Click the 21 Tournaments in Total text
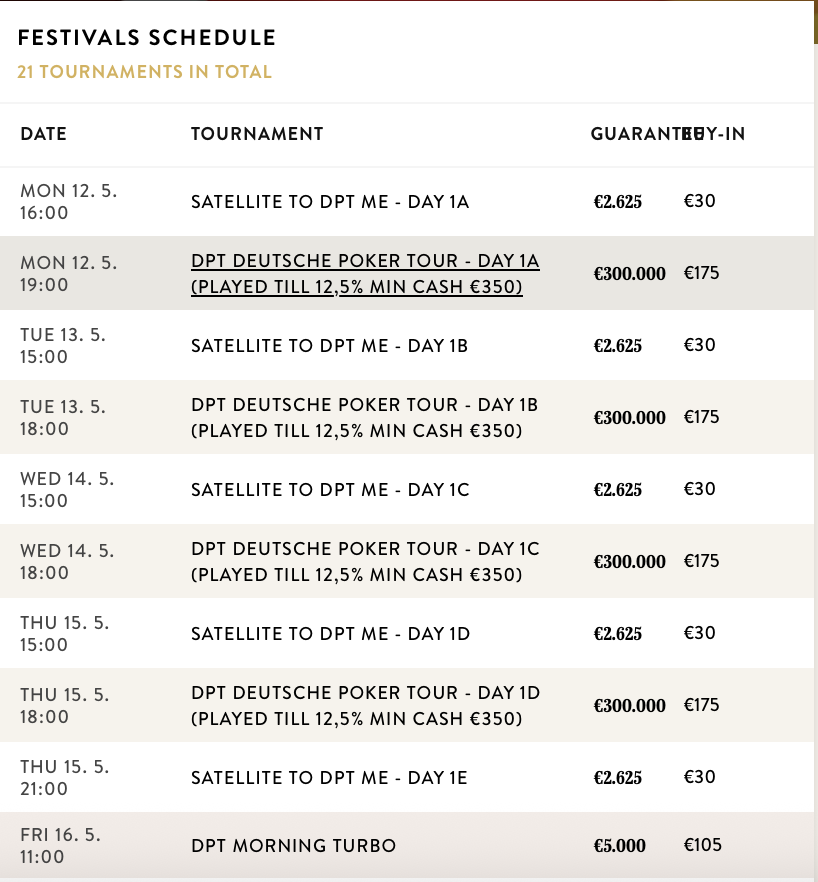This screenshot has width=818, height=882. click(144, 72)
